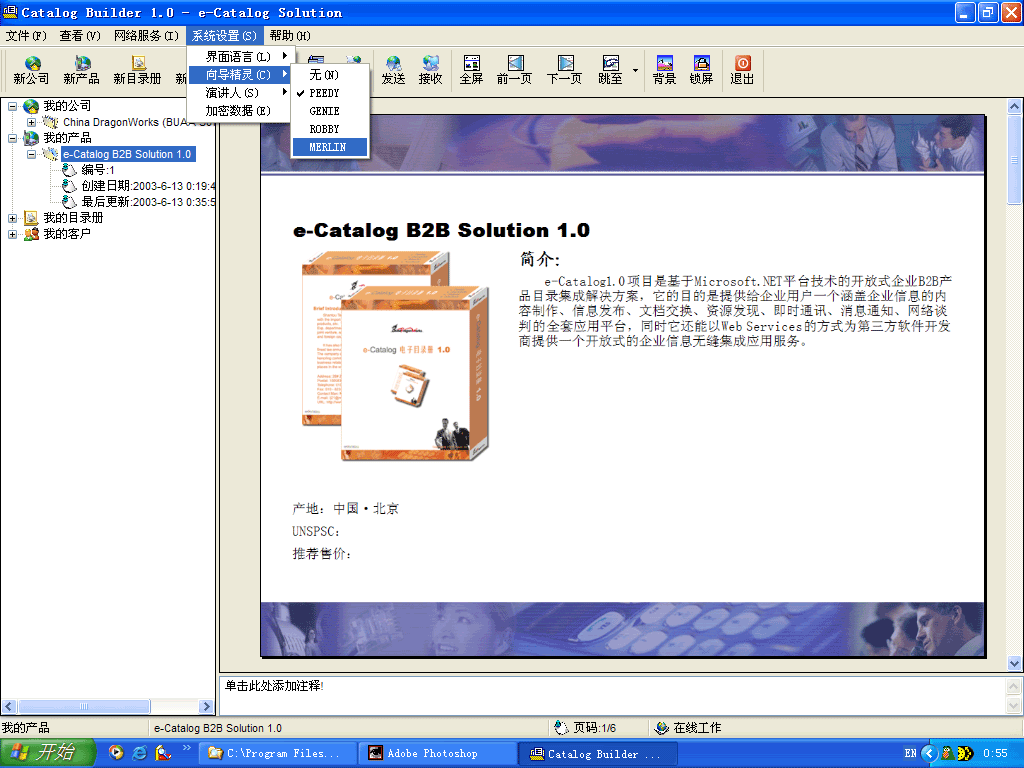Open the 演讲人(S) submenu
Viewport: 1024px width, 768px height.
pyautogui.click(x=239, y=93)
